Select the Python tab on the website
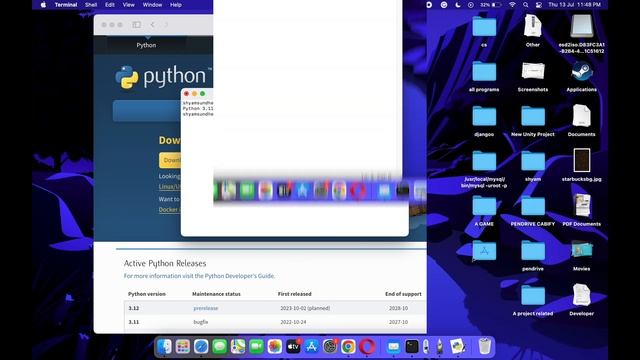 click(x=146, y=45)
